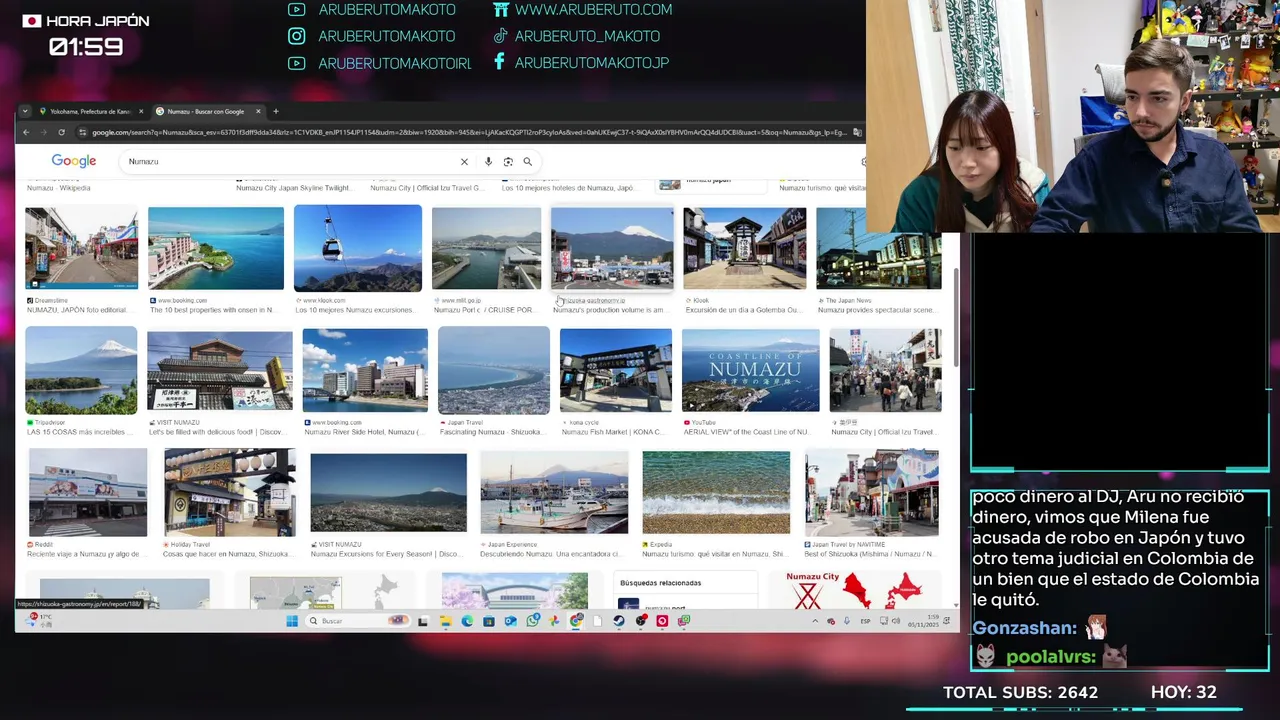The height and width of the screenshot is (720, 1280).
Task: Open Chrome tab search dropdown
Action: pos(25,111)
